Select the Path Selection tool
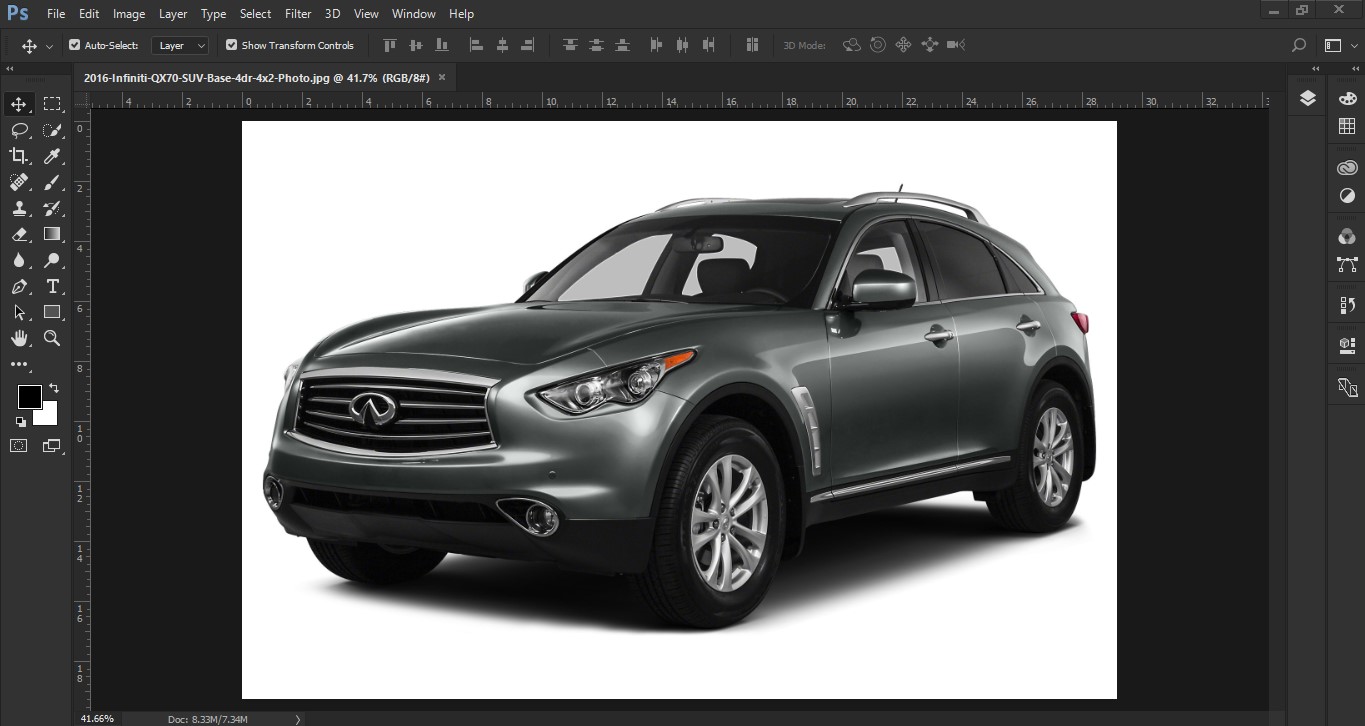The image size is (1365, 726). [19, 312]
